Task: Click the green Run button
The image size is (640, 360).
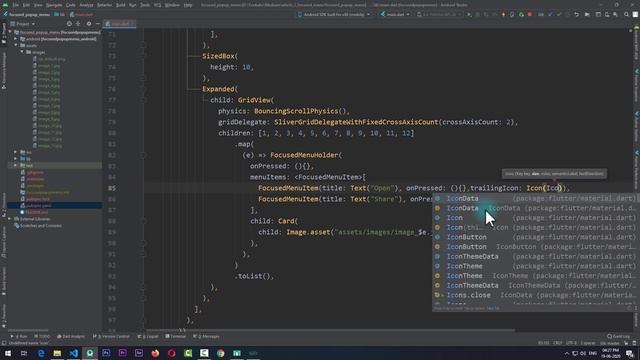Action: point(469,14)
